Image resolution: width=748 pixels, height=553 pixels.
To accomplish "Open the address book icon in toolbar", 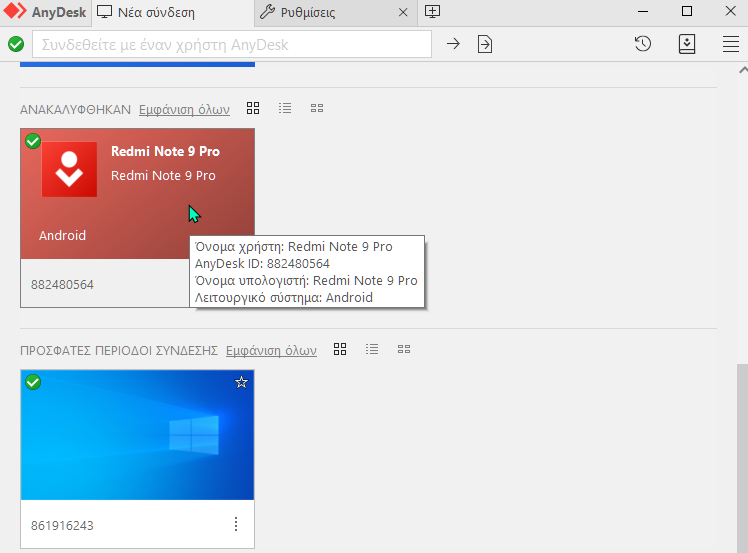I will pos(687,44).
